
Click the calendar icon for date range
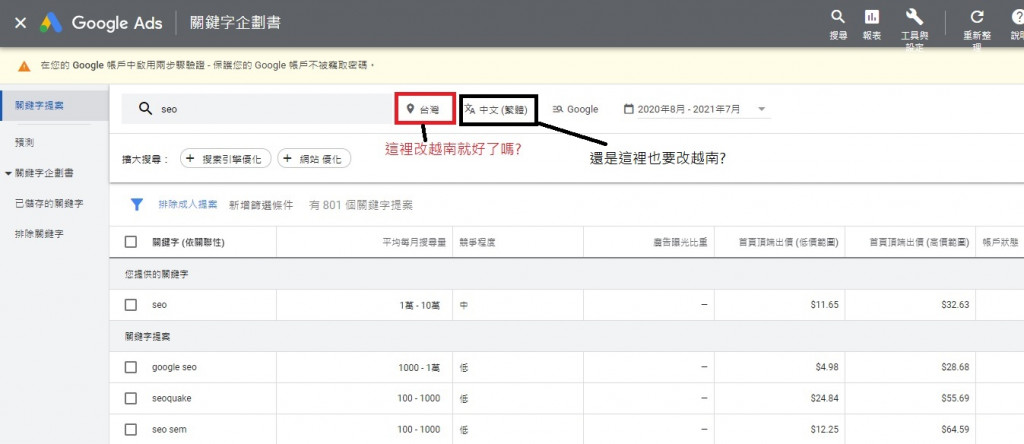629,109
